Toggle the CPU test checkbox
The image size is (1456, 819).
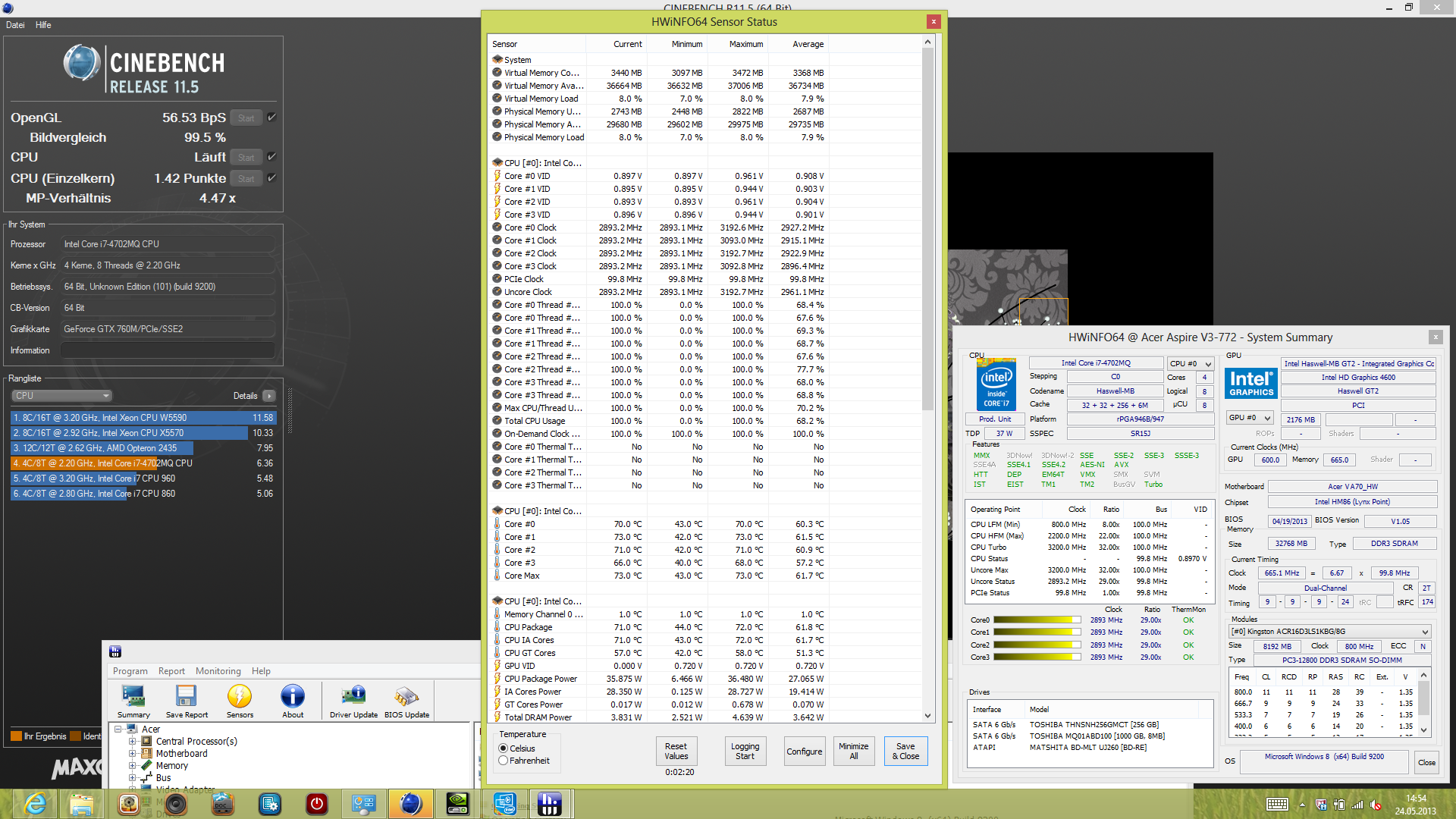click(271, 157)
